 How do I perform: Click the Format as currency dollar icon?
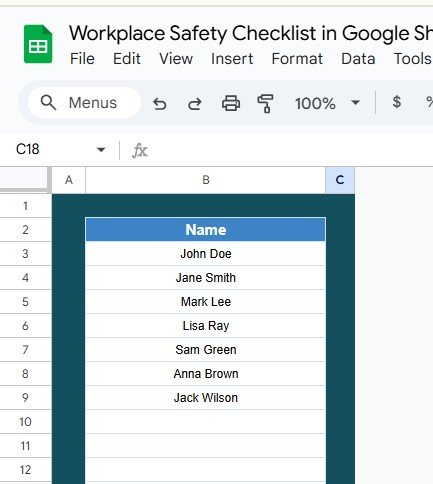point(396,102)
